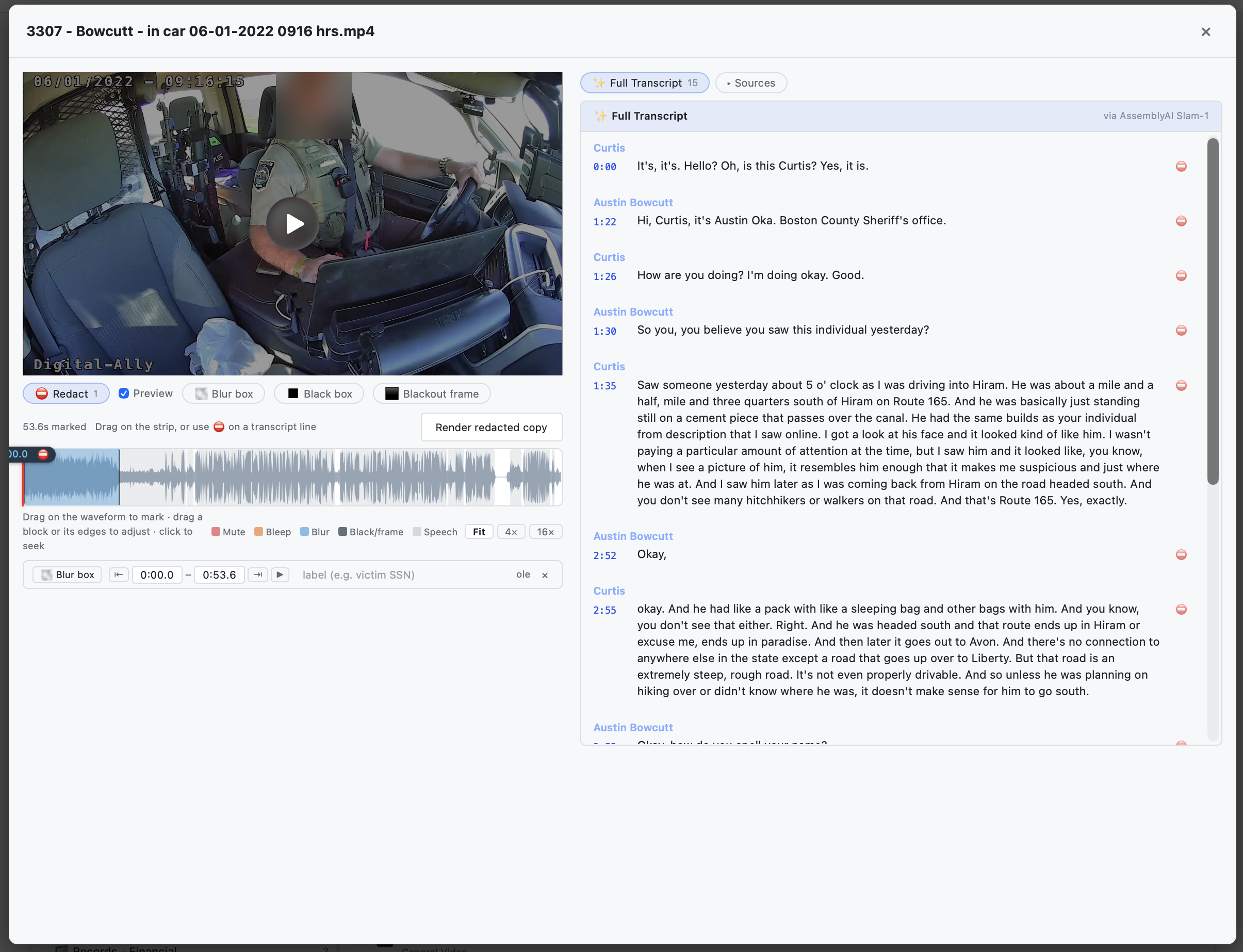The height and width of the screenshot is (952, 1243).
Task: Click Render redacted copy
Action: click(x=492, y=428)
